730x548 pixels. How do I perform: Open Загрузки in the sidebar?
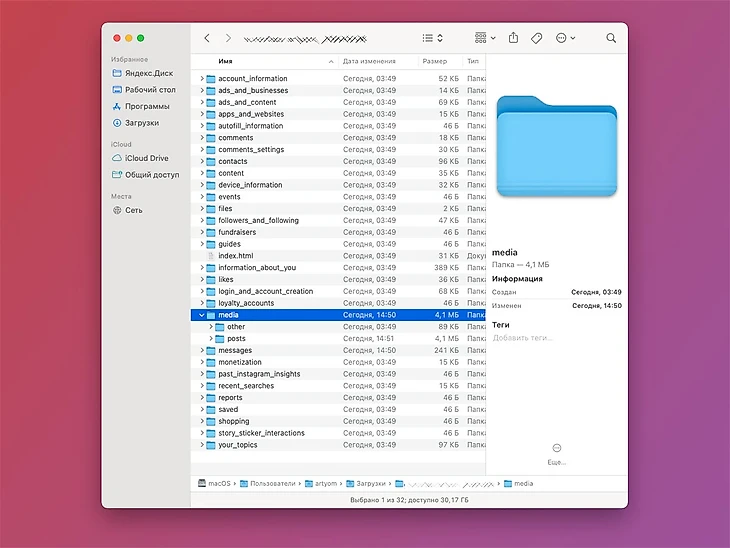click(x=141, y=123)
